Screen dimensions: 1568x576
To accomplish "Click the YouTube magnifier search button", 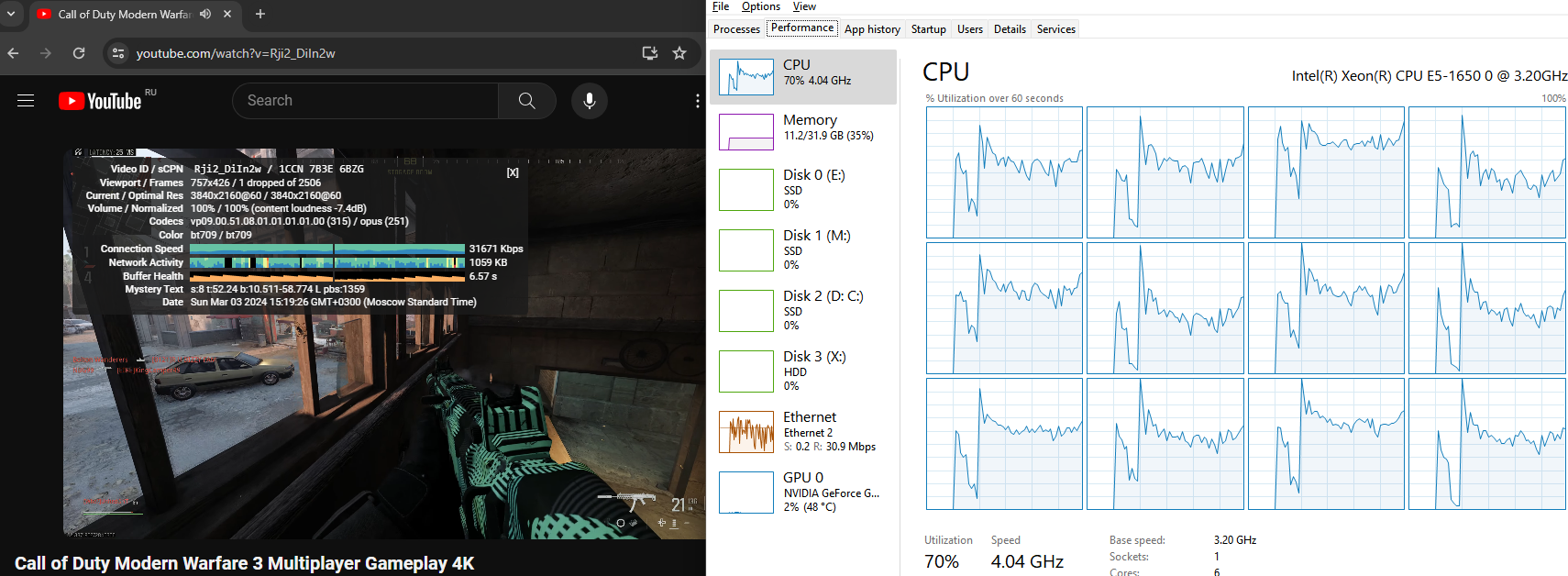I will click(x=527, y=101).
